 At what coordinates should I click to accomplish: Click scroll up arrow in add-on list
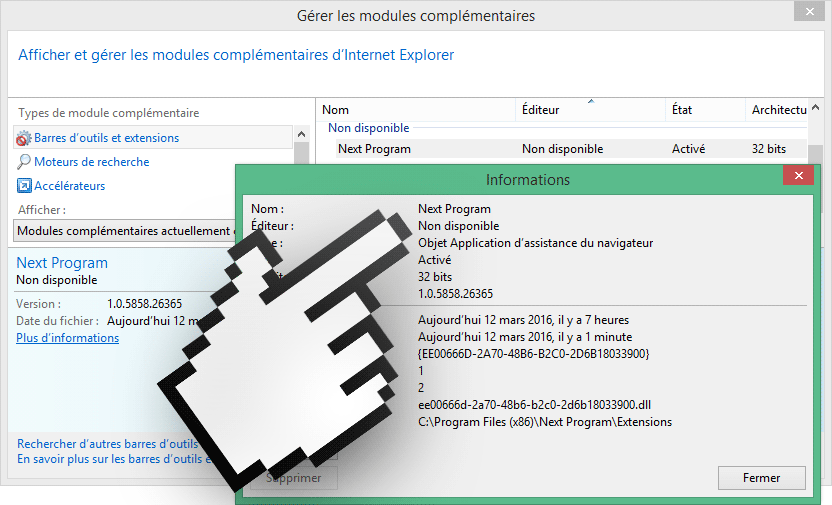pyautogui.click(x=816, y=107)
